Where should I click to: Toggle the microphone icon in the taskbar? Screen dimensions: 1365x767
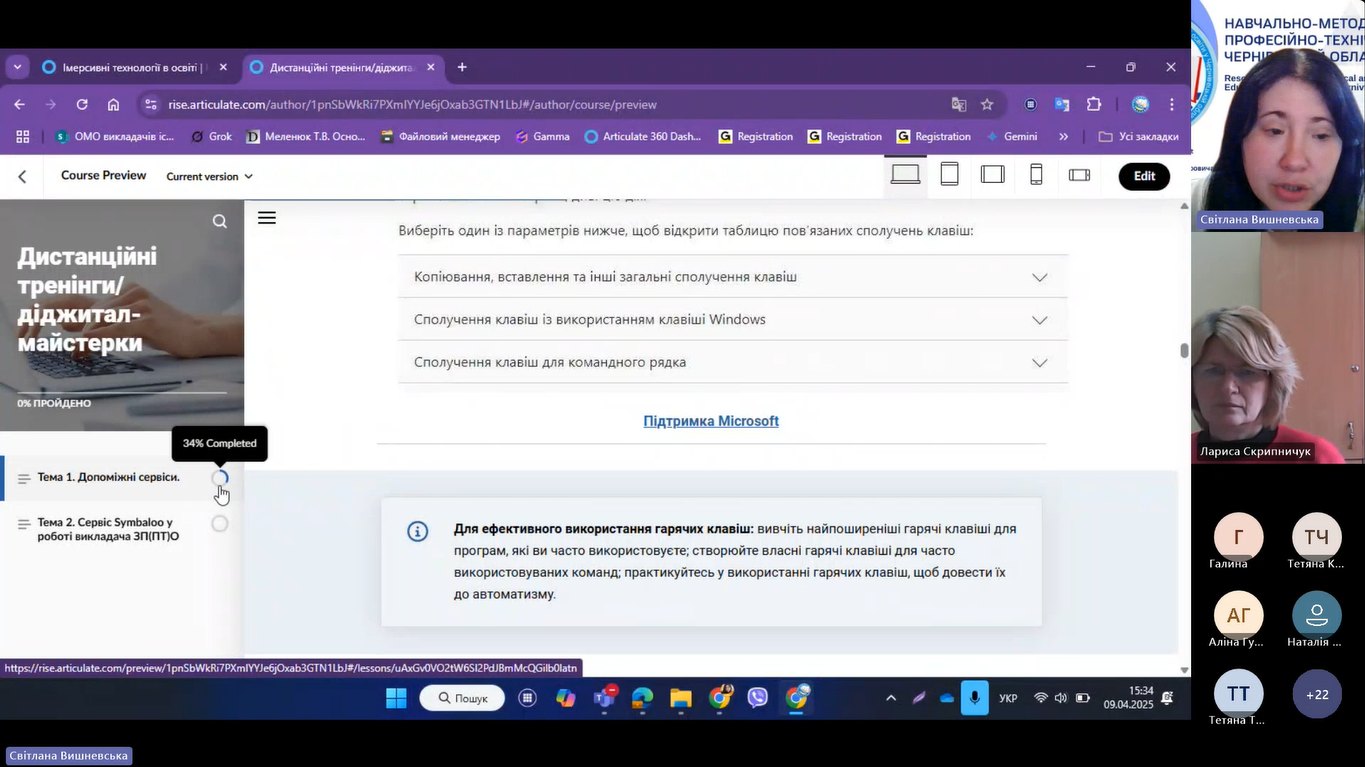point(974,698)
